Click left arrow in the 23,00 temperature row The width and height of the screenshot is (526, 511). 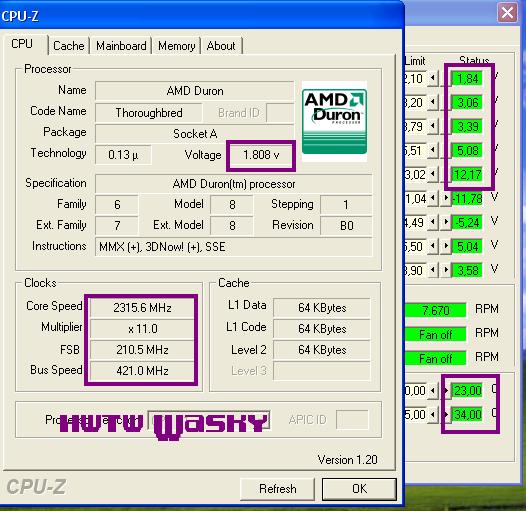coord(433,391)
